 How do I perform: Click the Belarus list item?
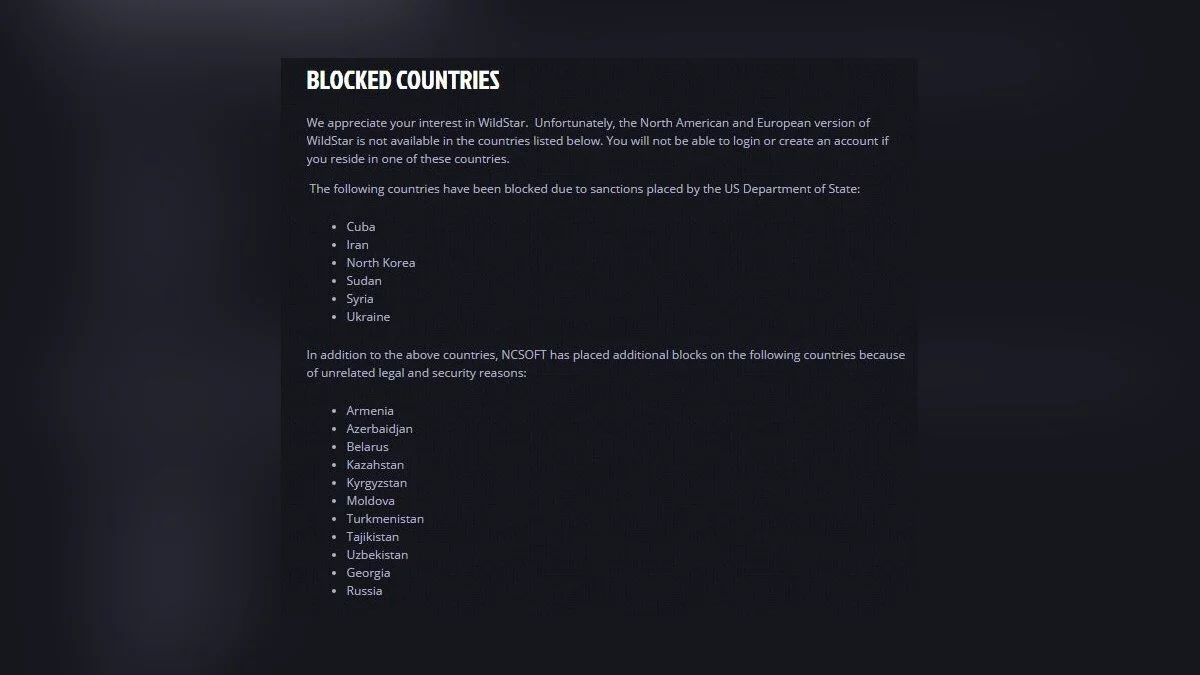click(367, 447)
